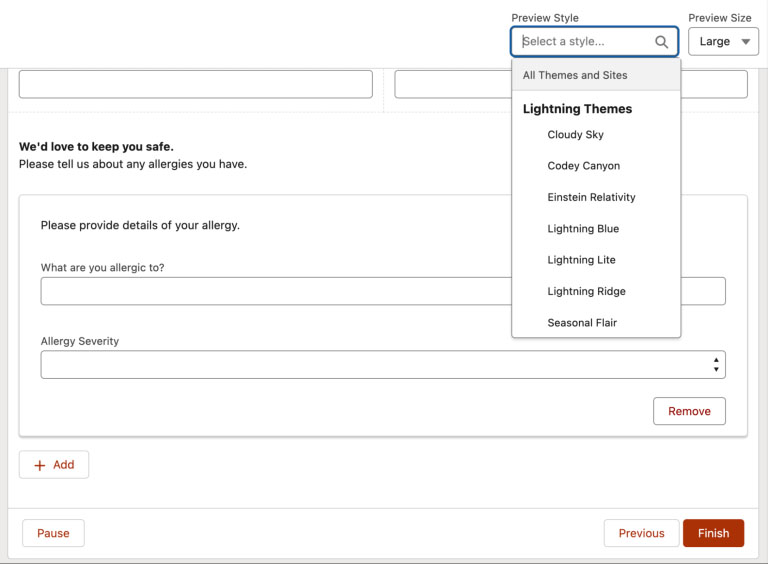Click the Finish button
This screenshot has height=564, width=768.
713,533
